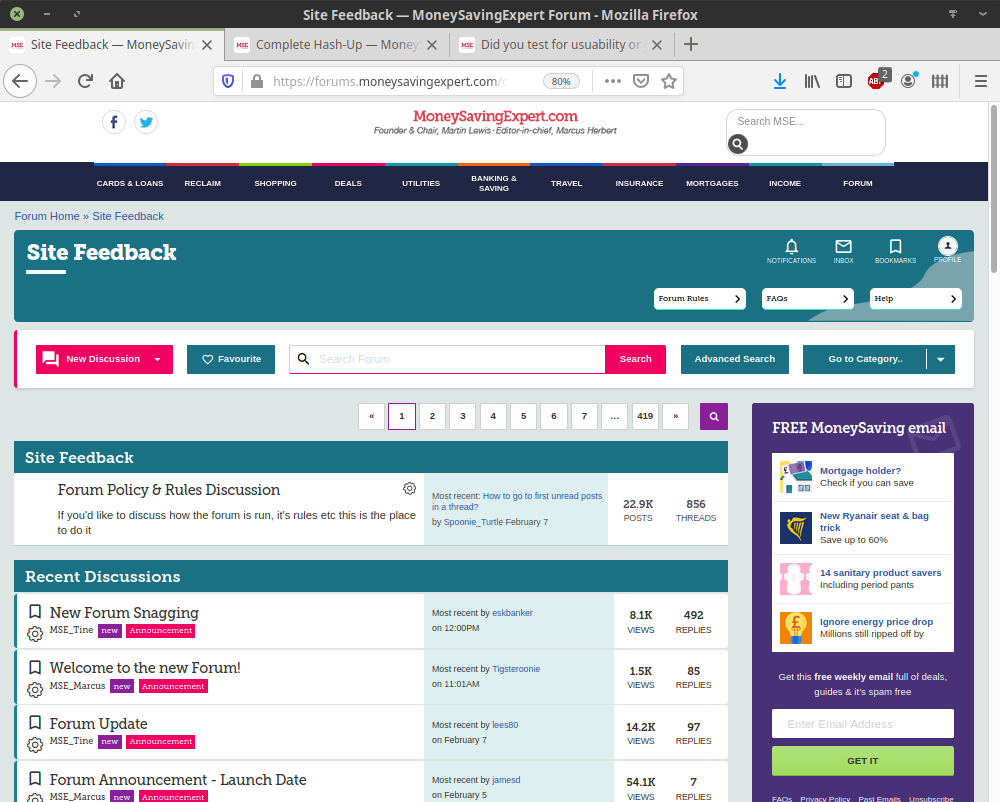Viewport: 1000px width, 802px height.
Task: Reset zoom level 80% in address bar
Action: point(561,81)
